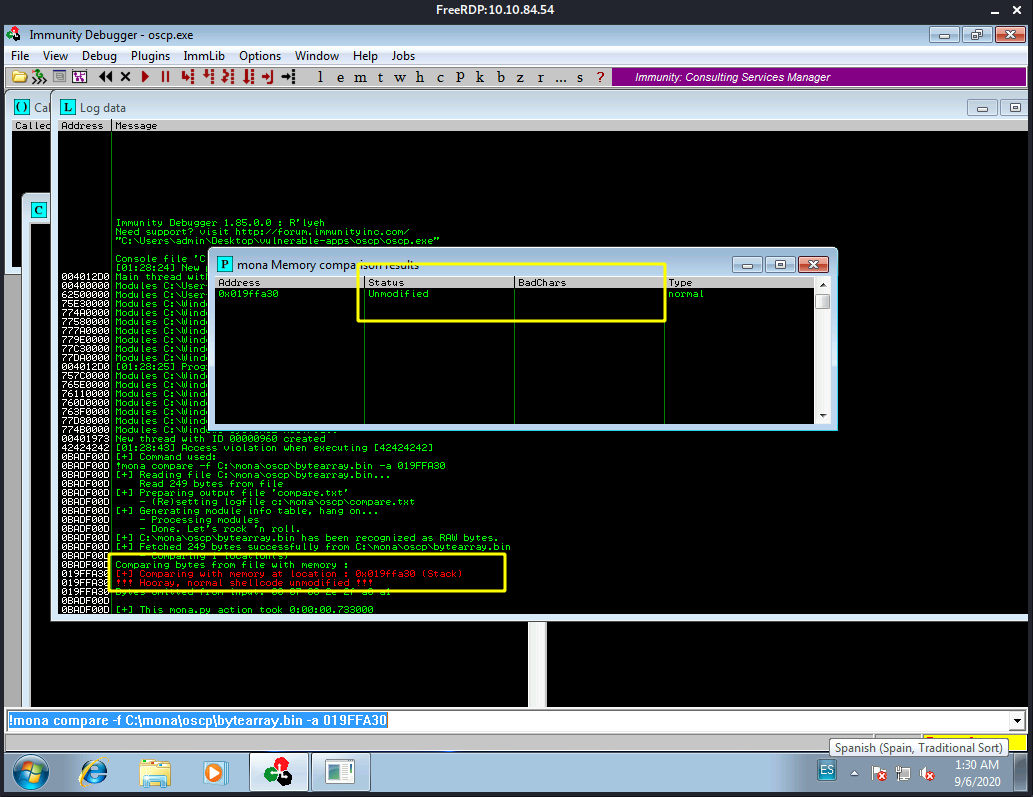This screenshot has width=1033, height=797.
Task: Open the Debug menu
Action: pos(99,56)
